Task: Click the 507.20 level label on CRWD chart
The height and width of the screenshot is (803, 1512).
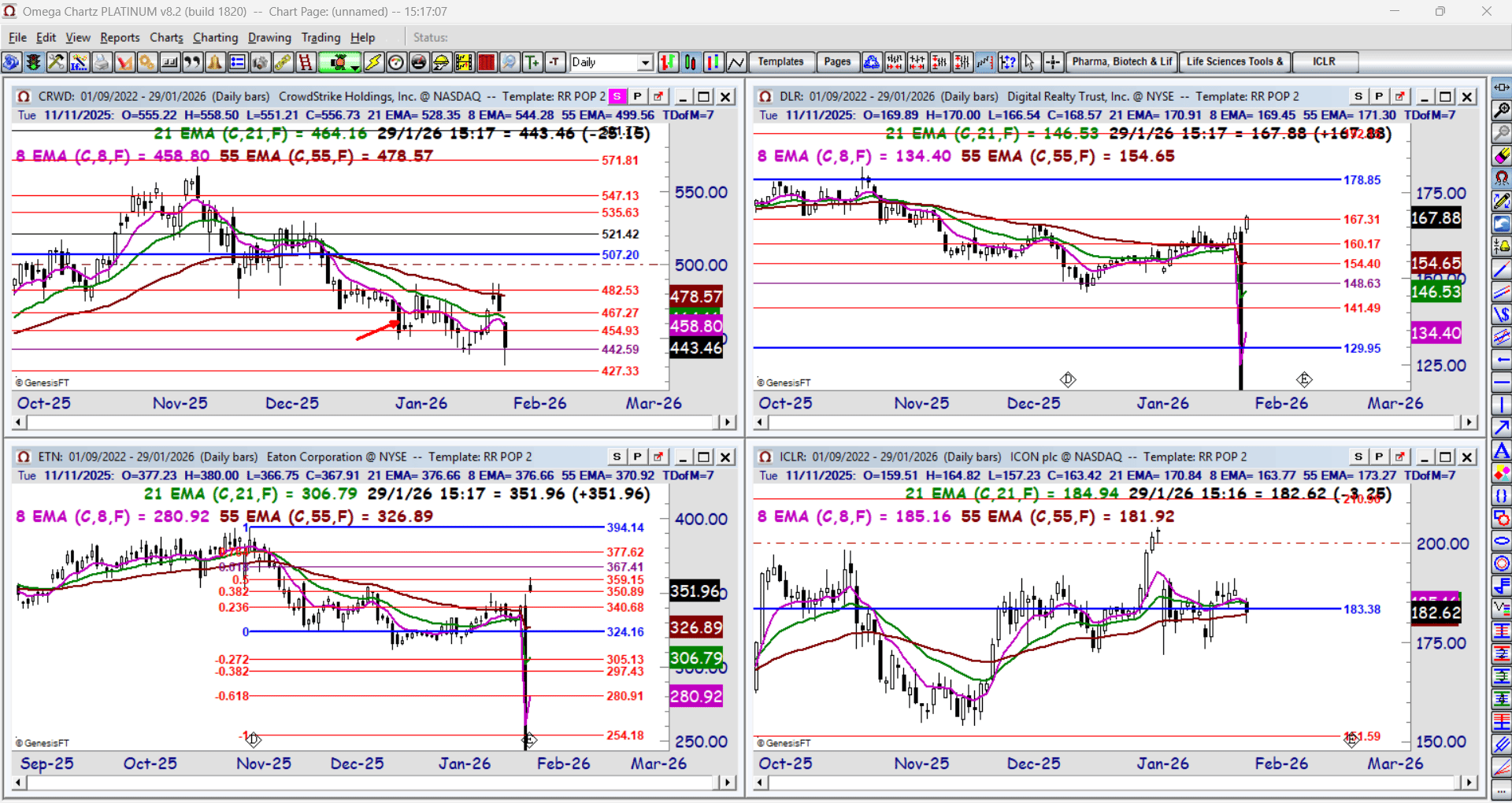Action: coord(621,255)
